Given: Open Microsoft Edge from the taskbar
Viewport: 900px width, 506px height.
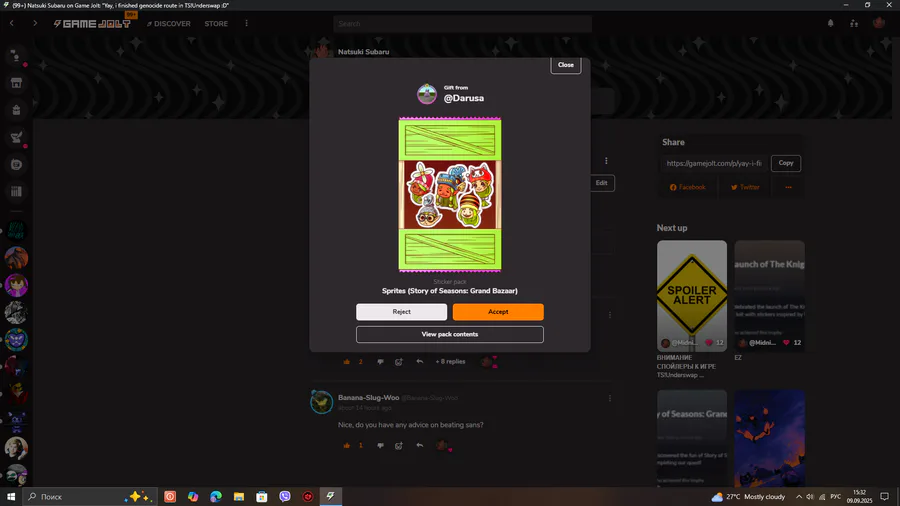Looking at the screenshot, I should 216,496.
